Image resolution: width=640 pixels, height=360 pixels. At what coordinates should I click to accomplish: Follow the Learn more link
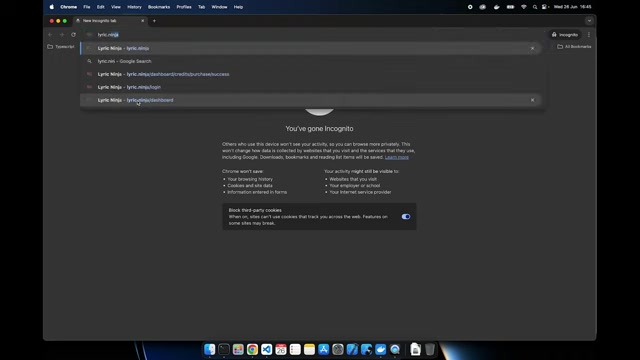pyautogui.click(x=396, y=157)
